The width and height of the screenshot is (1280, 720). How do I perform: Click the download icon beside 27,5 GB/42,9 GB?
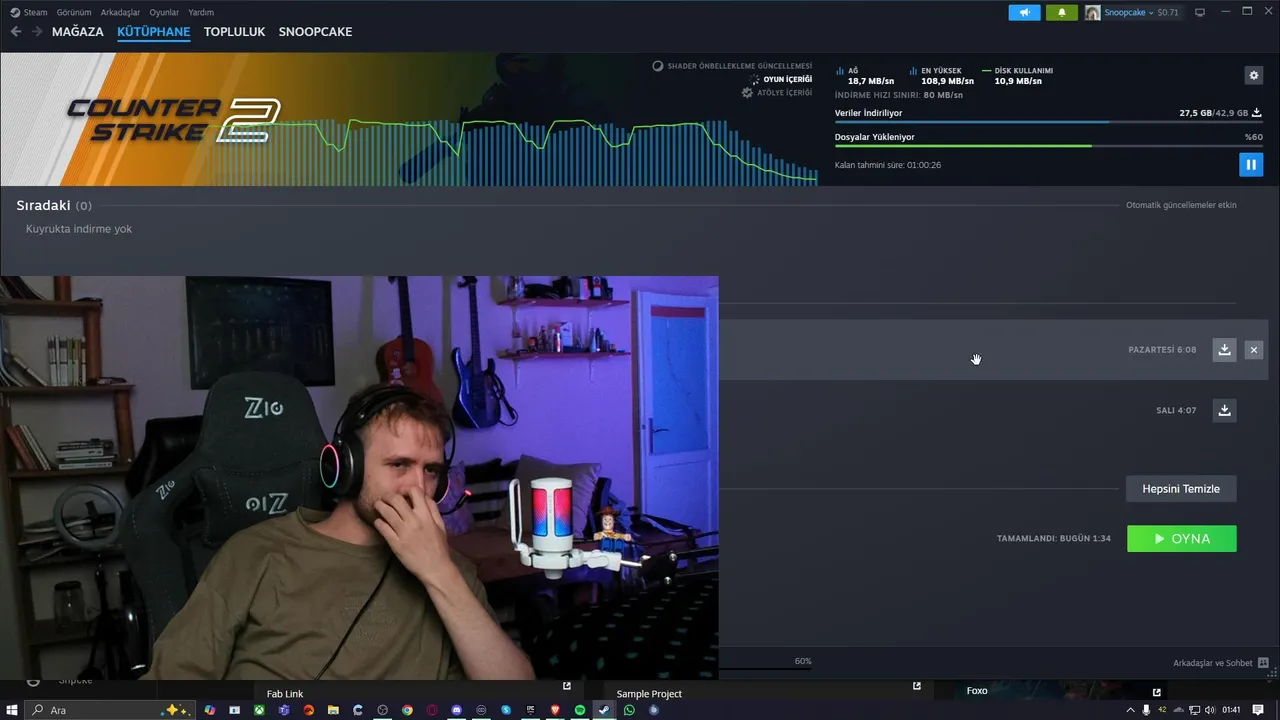tap(1257, 113)
